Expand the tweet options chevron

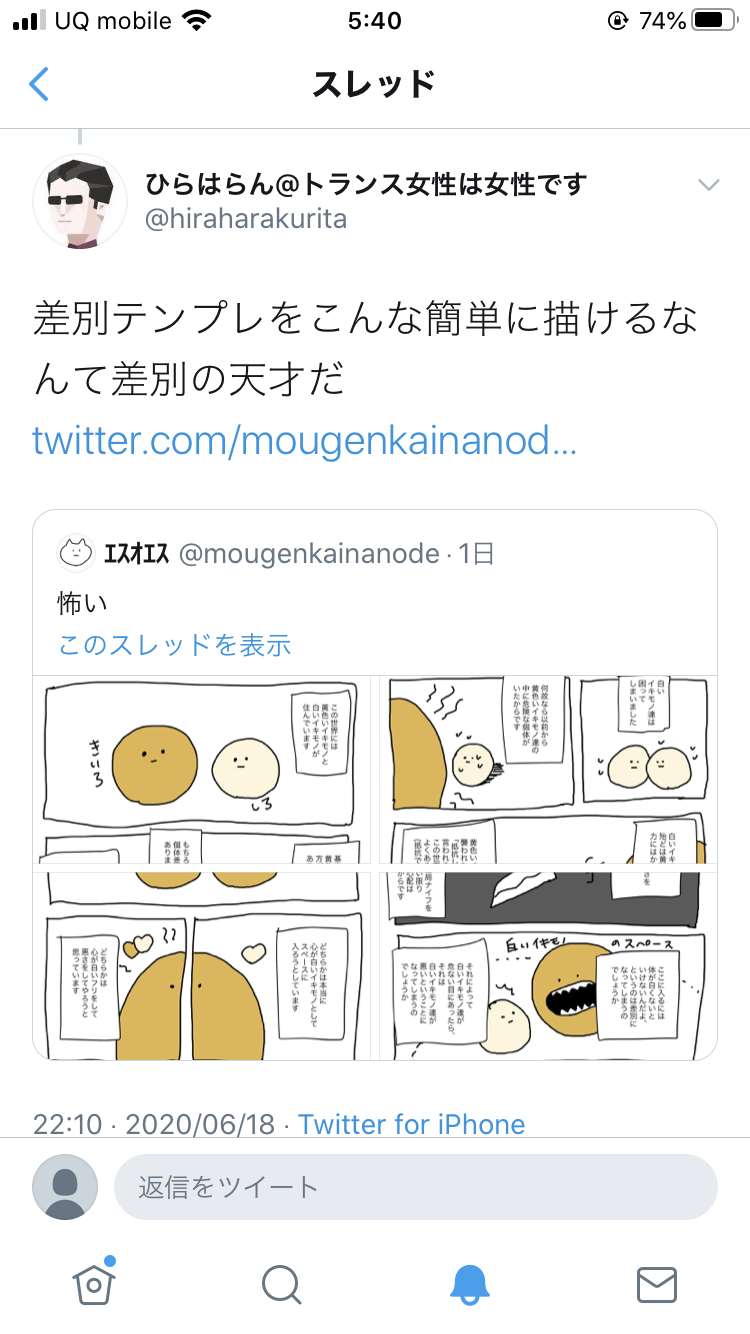tap(708, 185)
